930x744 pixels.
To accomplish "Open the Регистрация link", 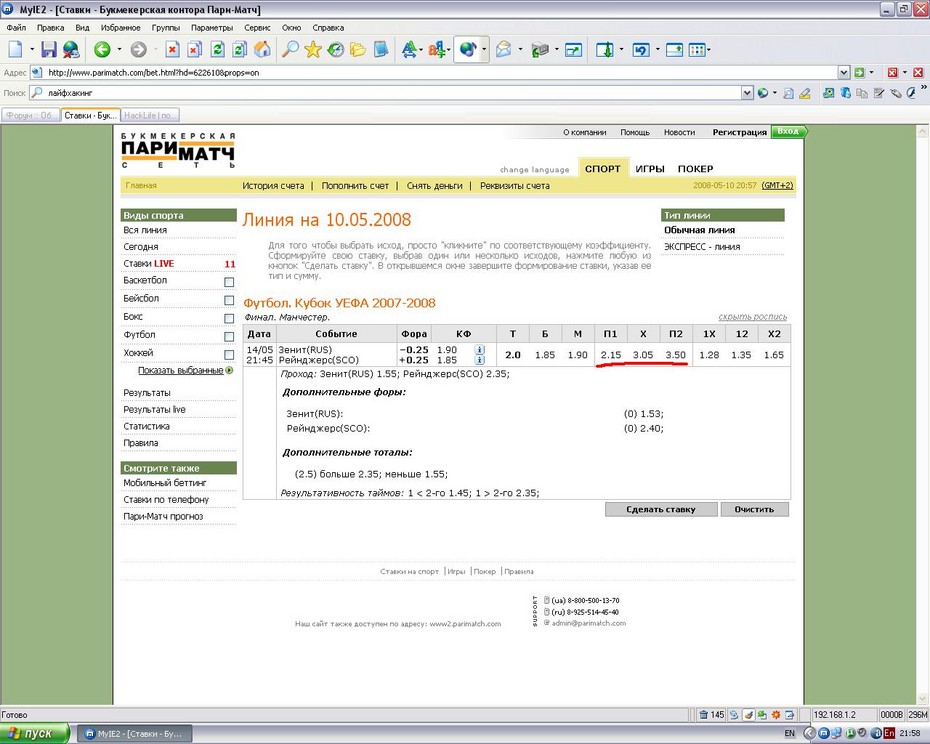I will (739, 132).
